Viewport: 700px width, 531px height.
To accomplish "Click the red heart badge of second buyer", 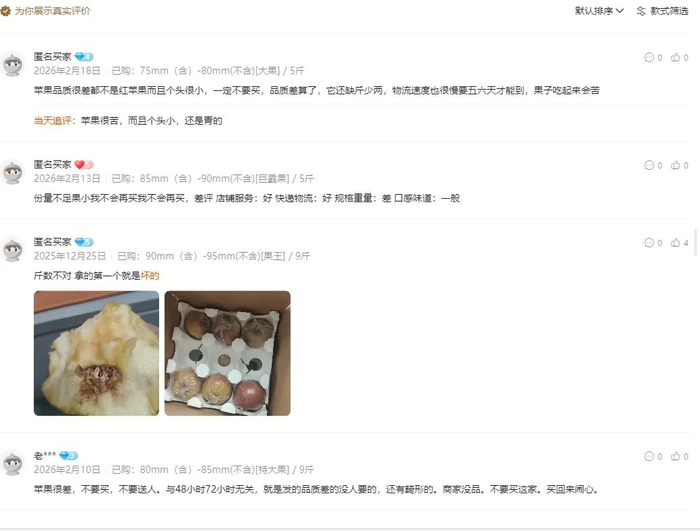I will click(x=83, y=165).
